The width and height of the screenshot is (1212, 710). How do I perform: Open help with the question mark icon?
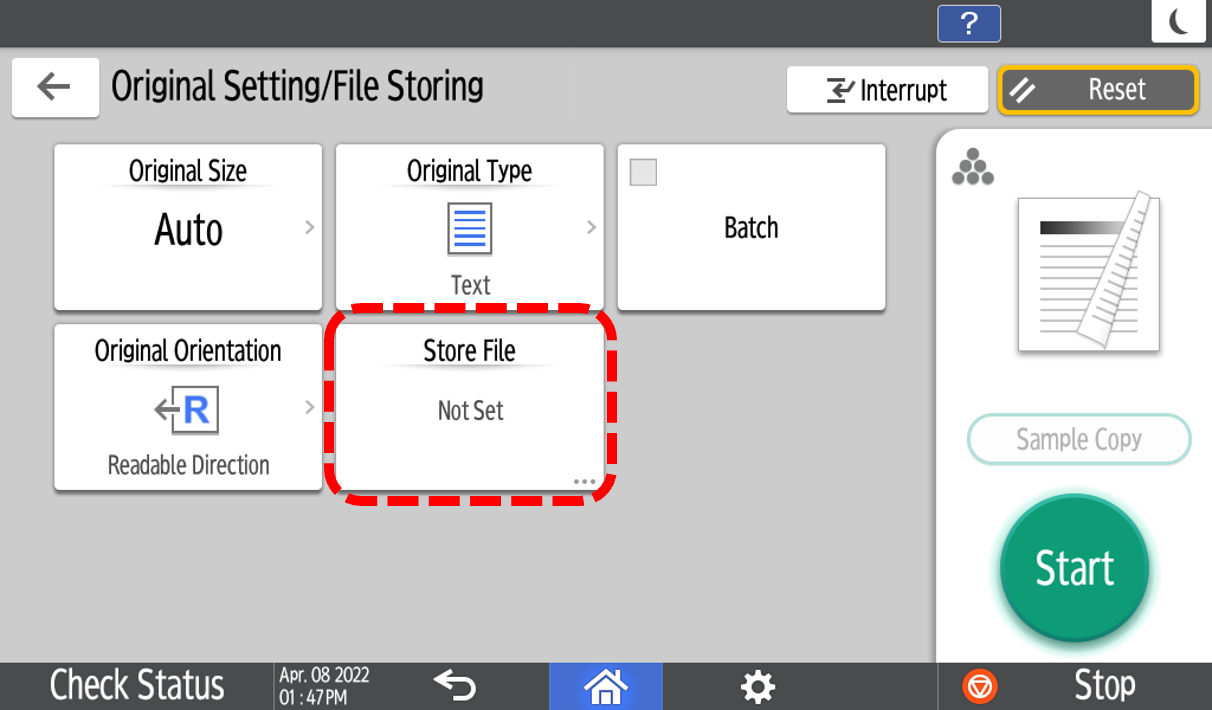pyautogui.click(x=968, y=24)
